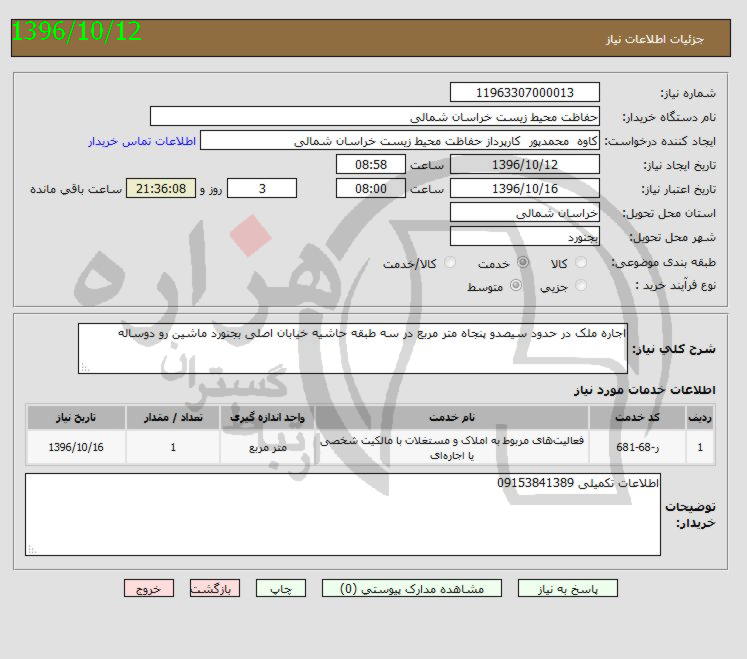This screenshot has height=659, width=747.
Task: Click ساعت باقی مانده label
Action: (x=76, y=189)
